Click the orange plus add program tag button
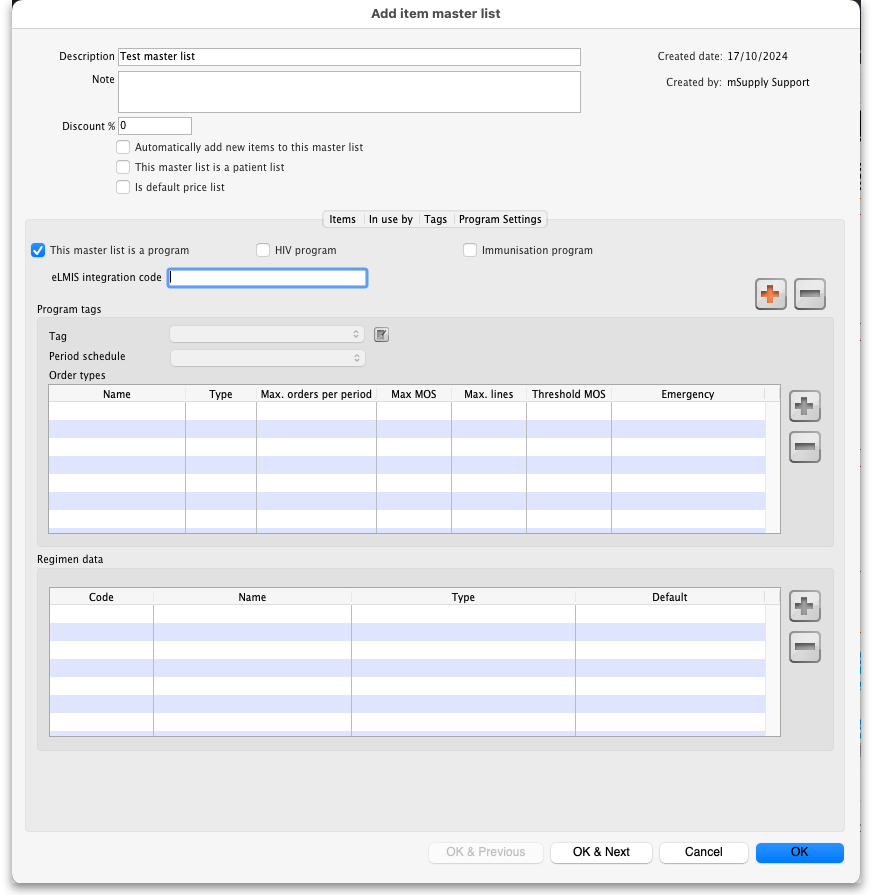 coord(770,294)
